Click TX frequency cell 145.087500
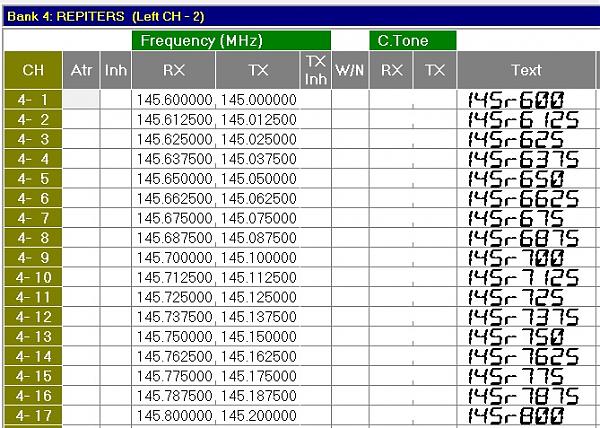Image resolution: width=600 pixels, height=428 pixels. (x=258, y=238)
